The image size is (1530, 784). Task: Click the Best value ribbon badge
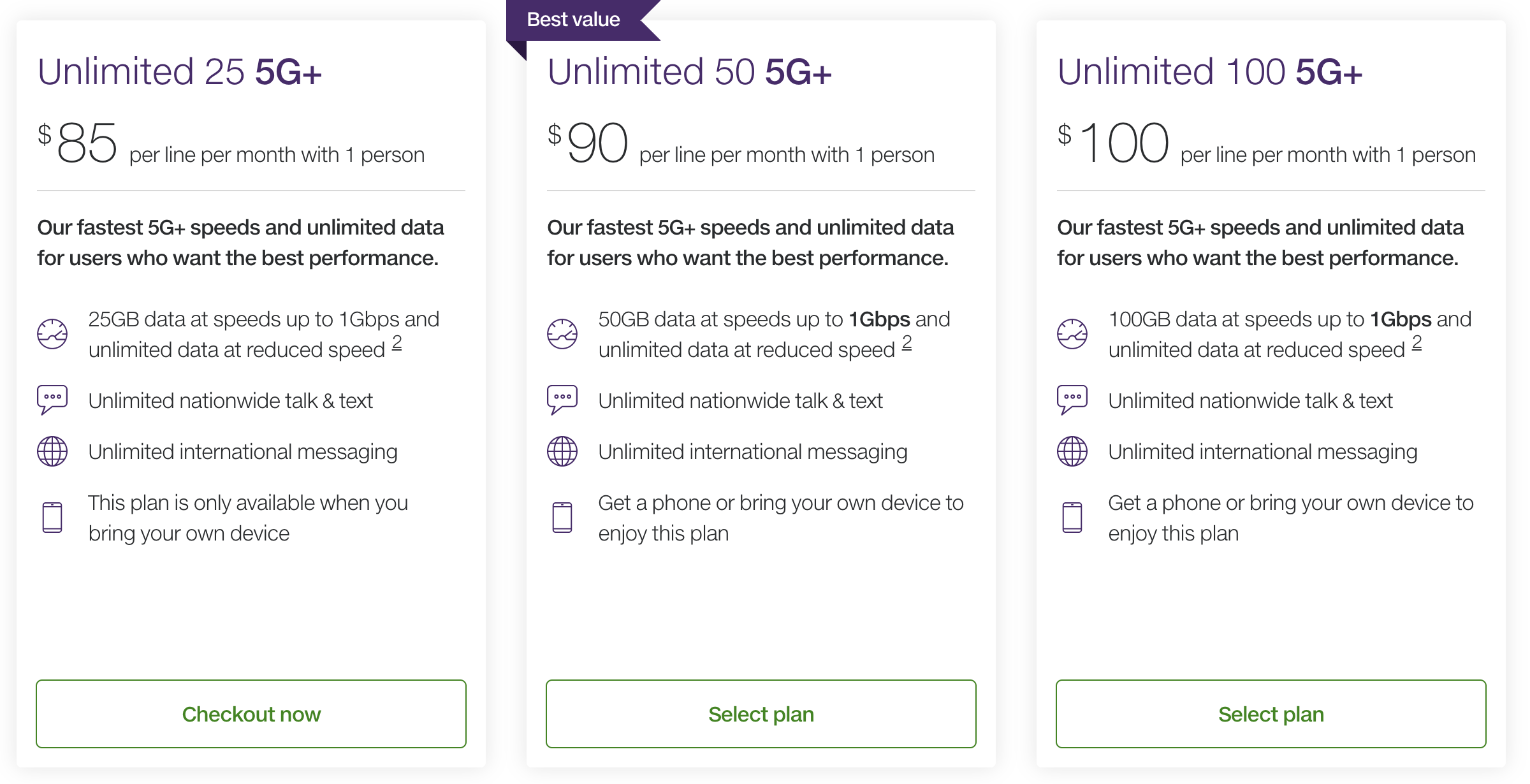click(574, 20)
